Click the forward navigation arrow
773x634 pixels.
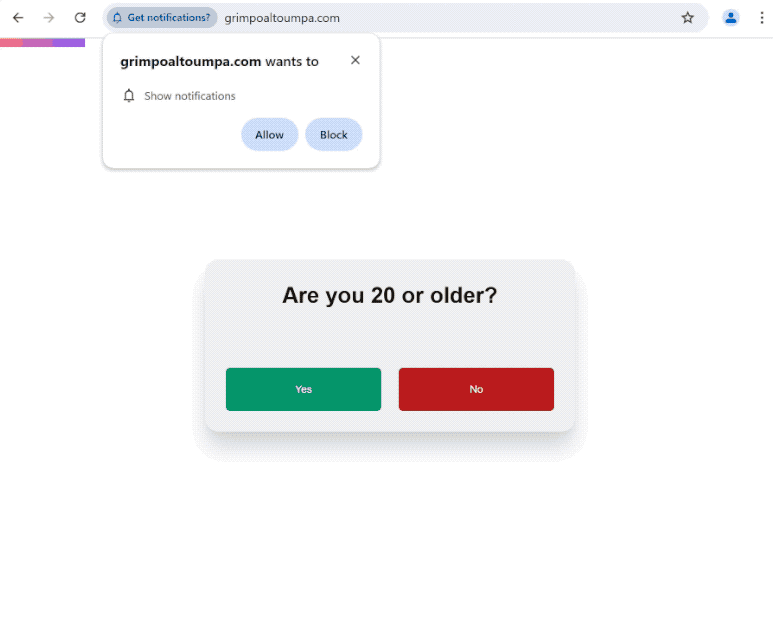click(x=49, y=18)
